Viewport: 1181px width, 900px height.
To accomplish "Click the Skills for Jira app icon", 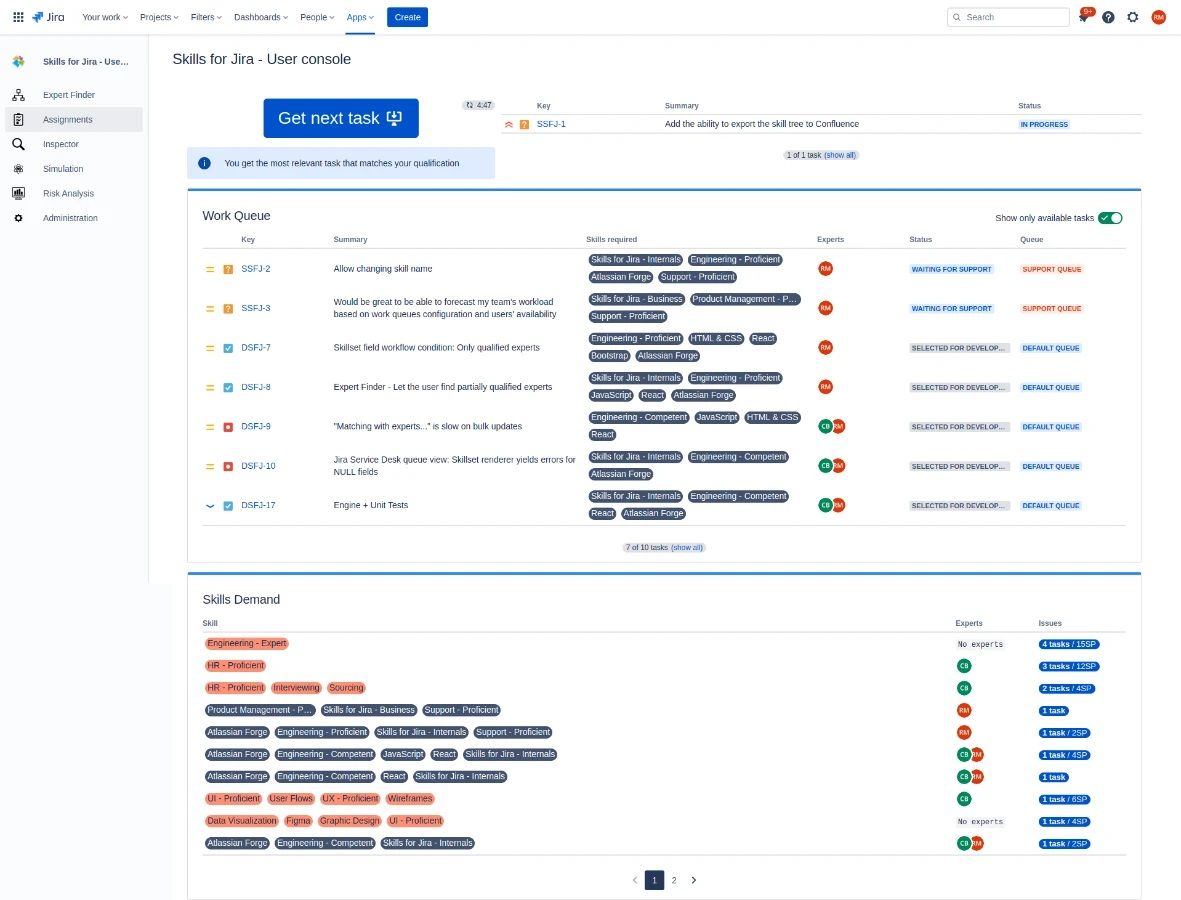I will [x=19, y=62].
